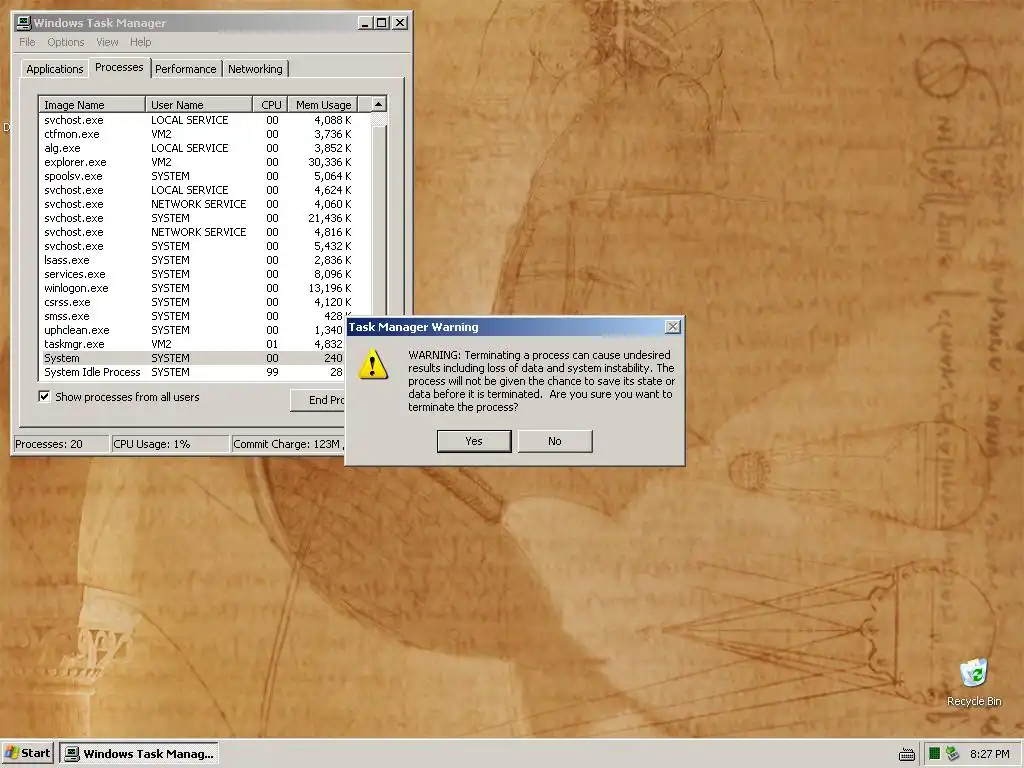This screenshot has height=768, width=1024.
Task: Click the keyboard icon in system tray
Action: click(x=906, y=754)
